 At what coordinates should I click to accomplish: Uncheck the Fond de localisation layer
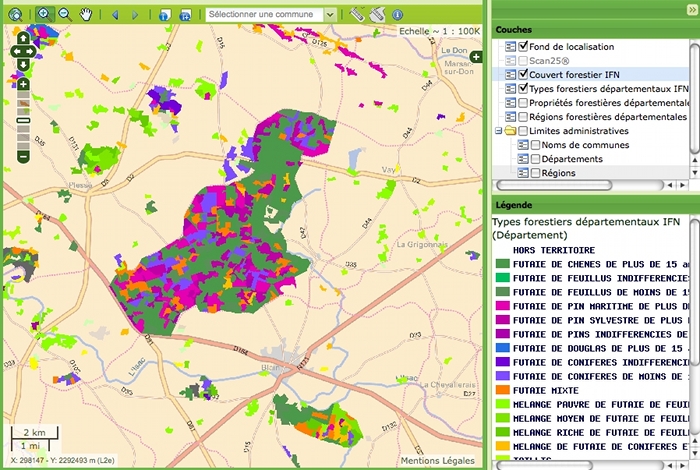(x=522, y=46)
